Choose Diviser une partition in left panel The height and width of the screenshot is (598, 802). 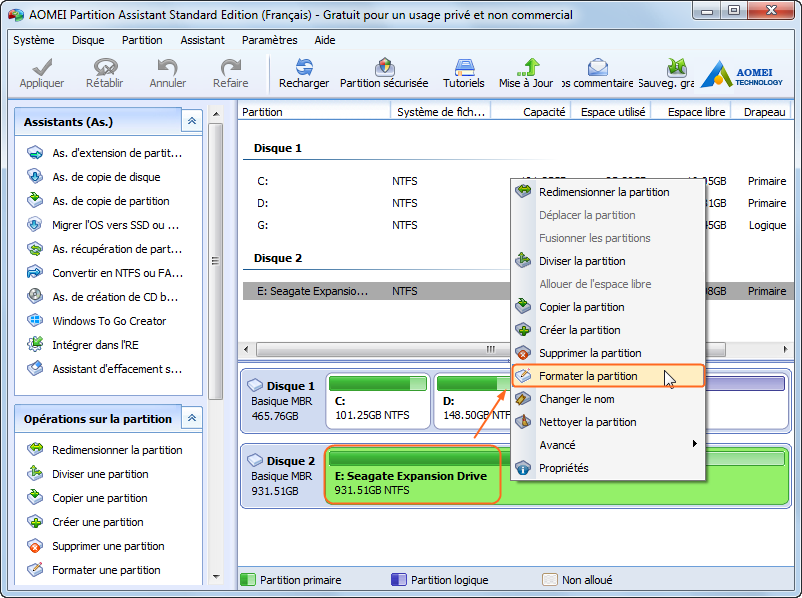pyautogui.click(x=88, y=474)
